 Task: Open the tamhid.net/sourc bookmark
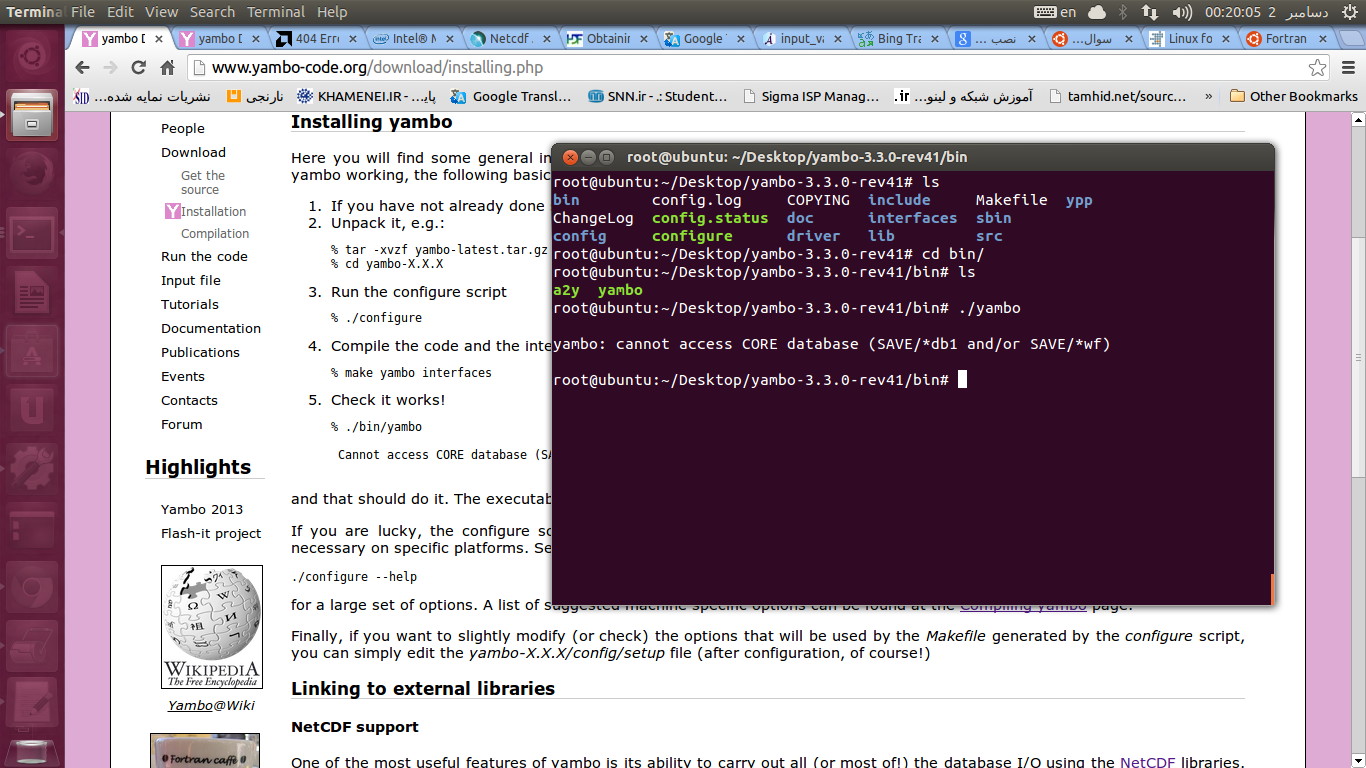click(1118, 97)
